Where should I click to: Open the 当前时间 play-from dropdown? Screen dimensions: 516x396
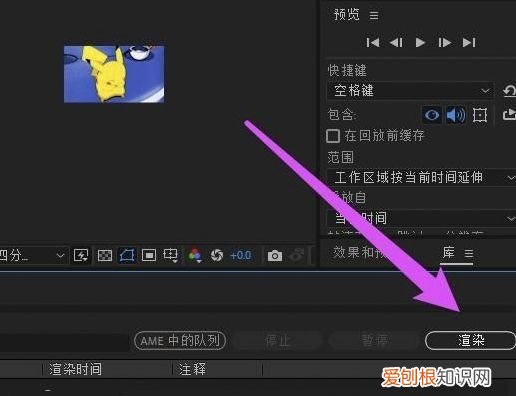tap(421, 218)
